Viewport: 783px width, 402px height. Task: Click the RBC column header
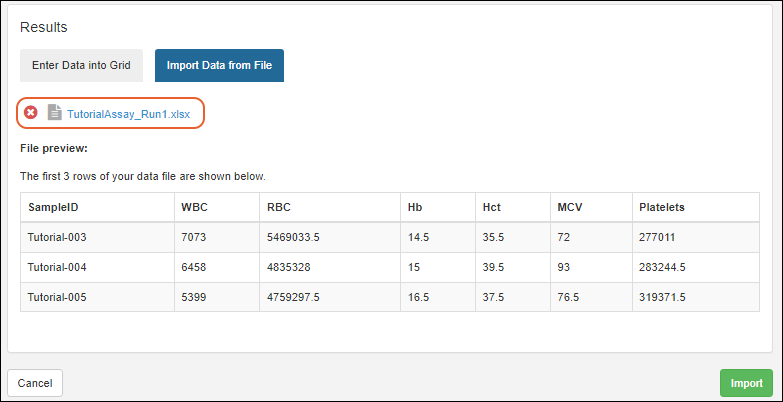tap(278, 207)
